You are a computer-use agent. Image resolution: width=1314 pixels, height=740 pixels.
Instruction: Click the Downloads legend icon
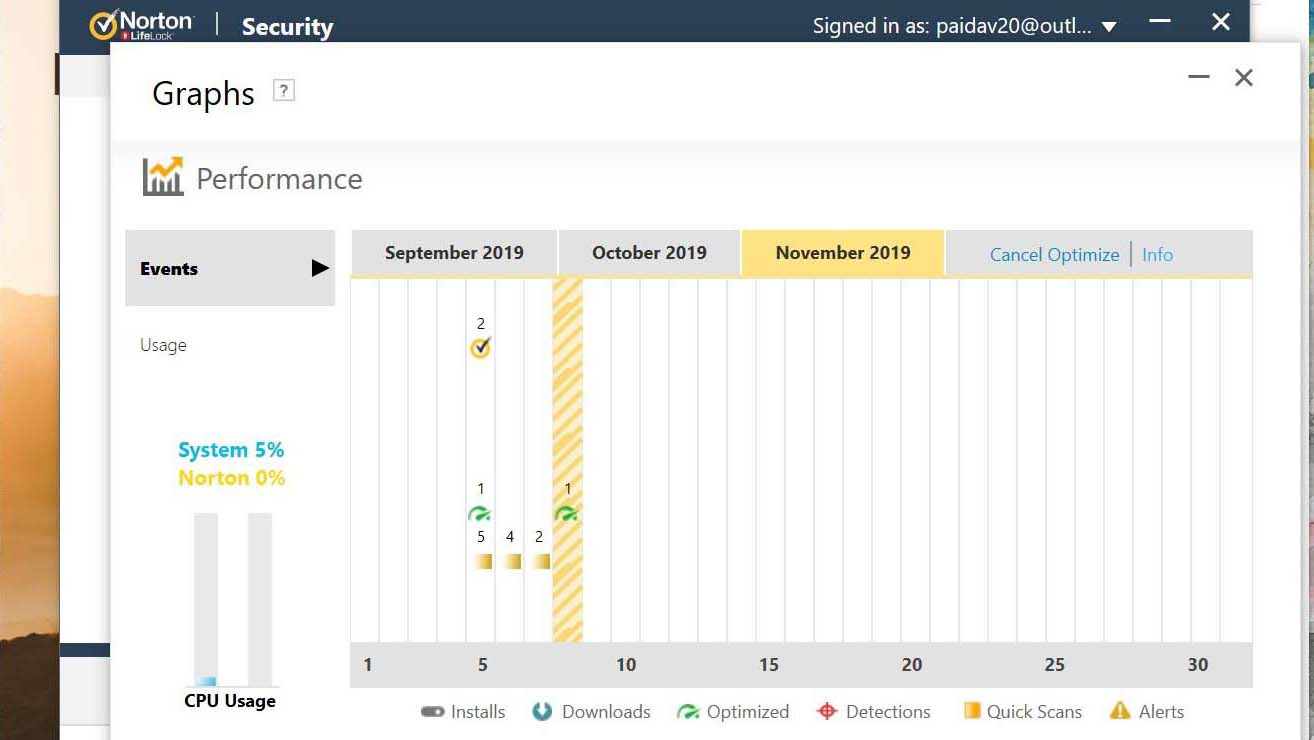pyautogui.click(x=542, y=711)
